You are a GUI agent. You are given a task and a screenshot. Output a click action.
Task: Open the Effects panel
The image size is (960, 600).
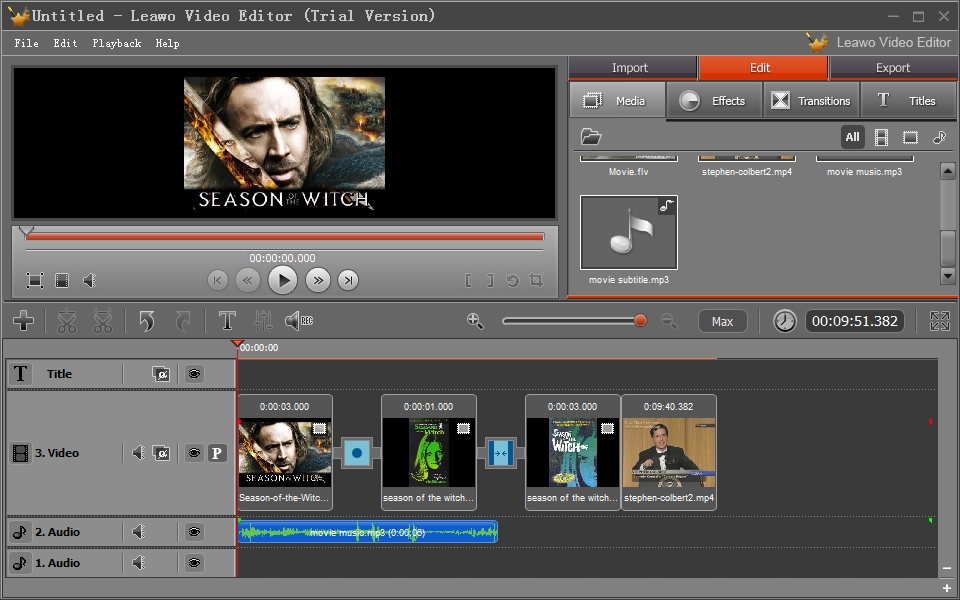(x=714, y=100)
